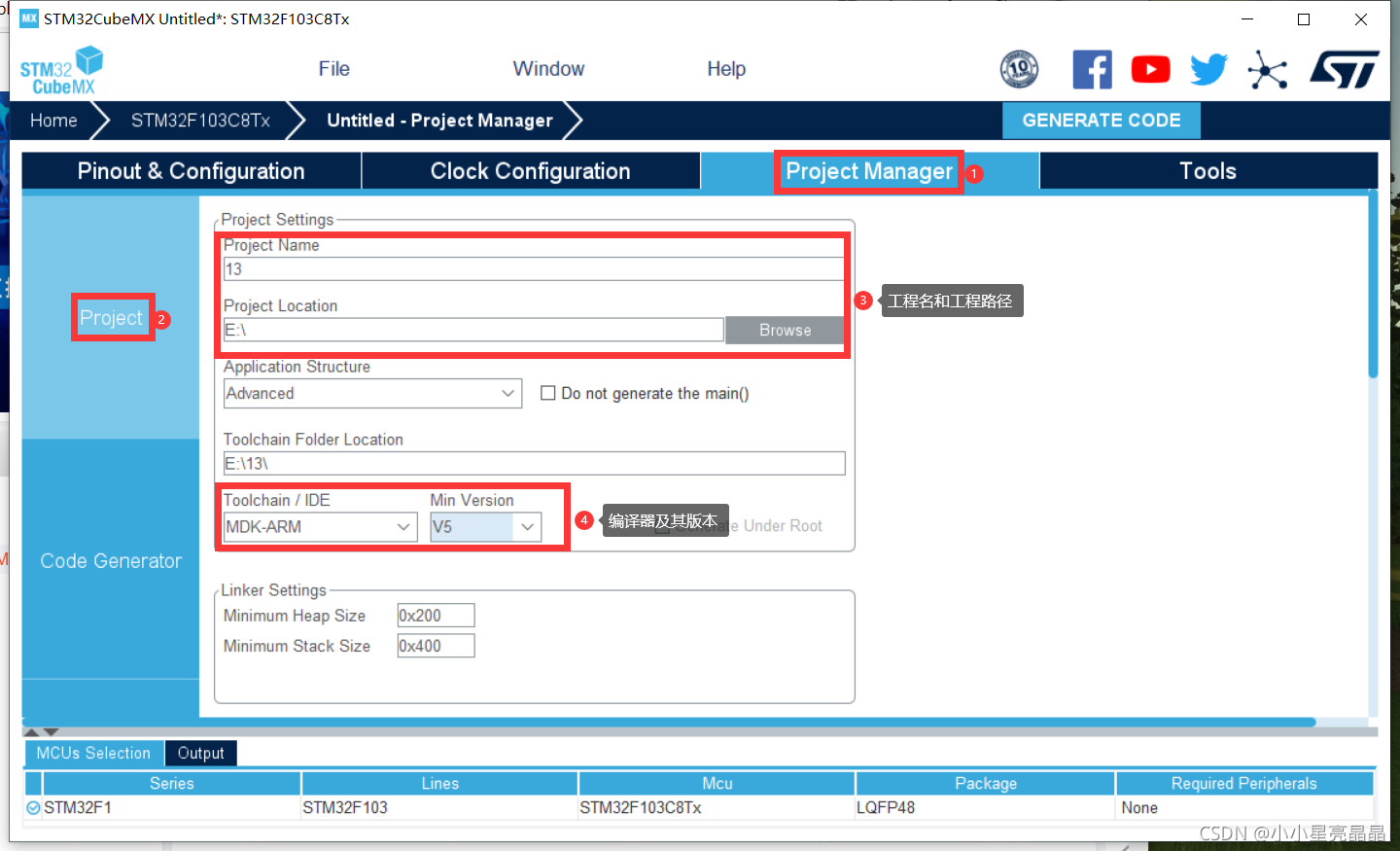Toggle Do not generate the main() checkbox
The width and height of the screenshot is (1400, 851).
tap(548, 393)
